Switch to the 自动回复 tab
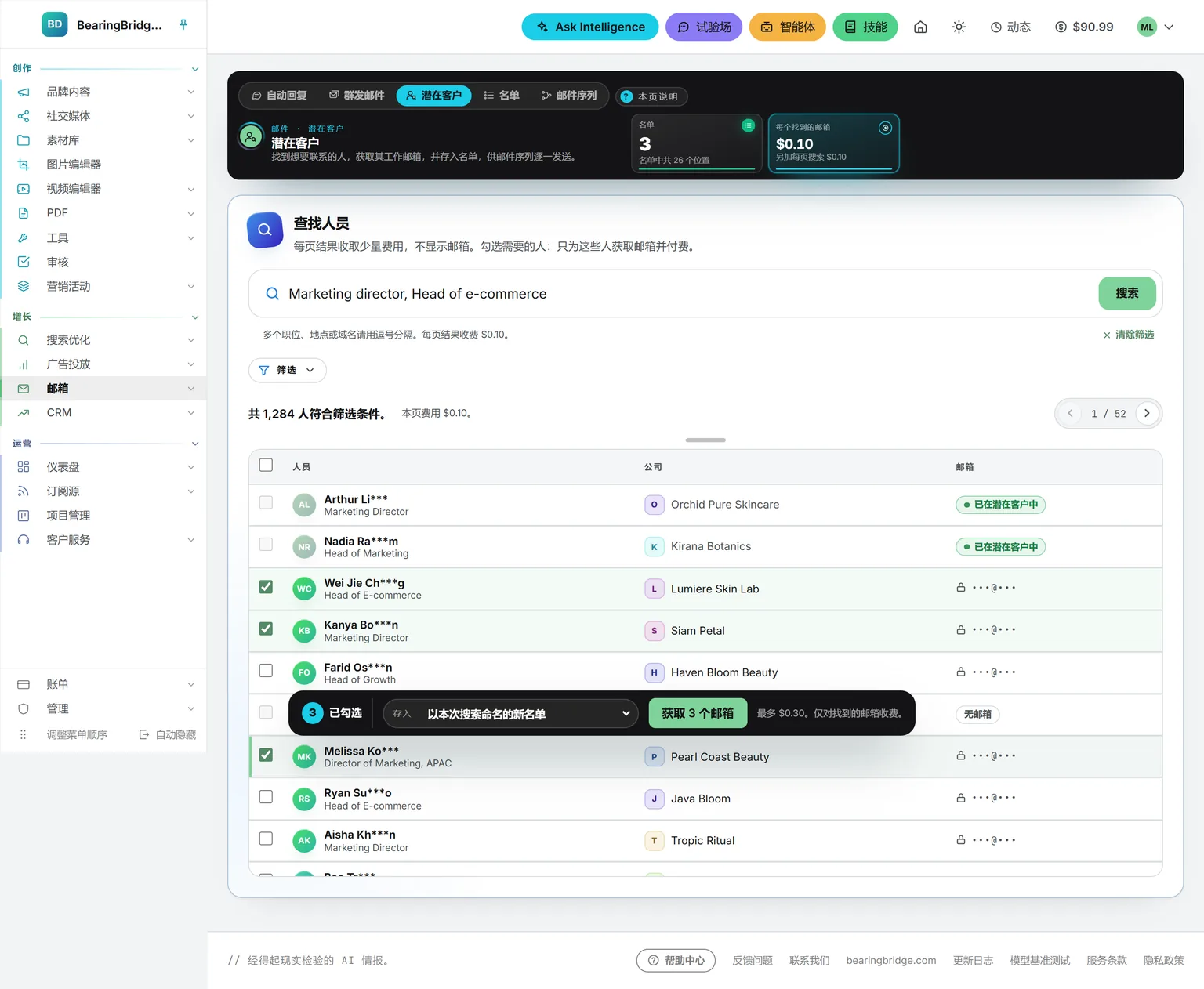This screenshot has height=989, width=1204. pyautogui.click(x=279, y=96)
